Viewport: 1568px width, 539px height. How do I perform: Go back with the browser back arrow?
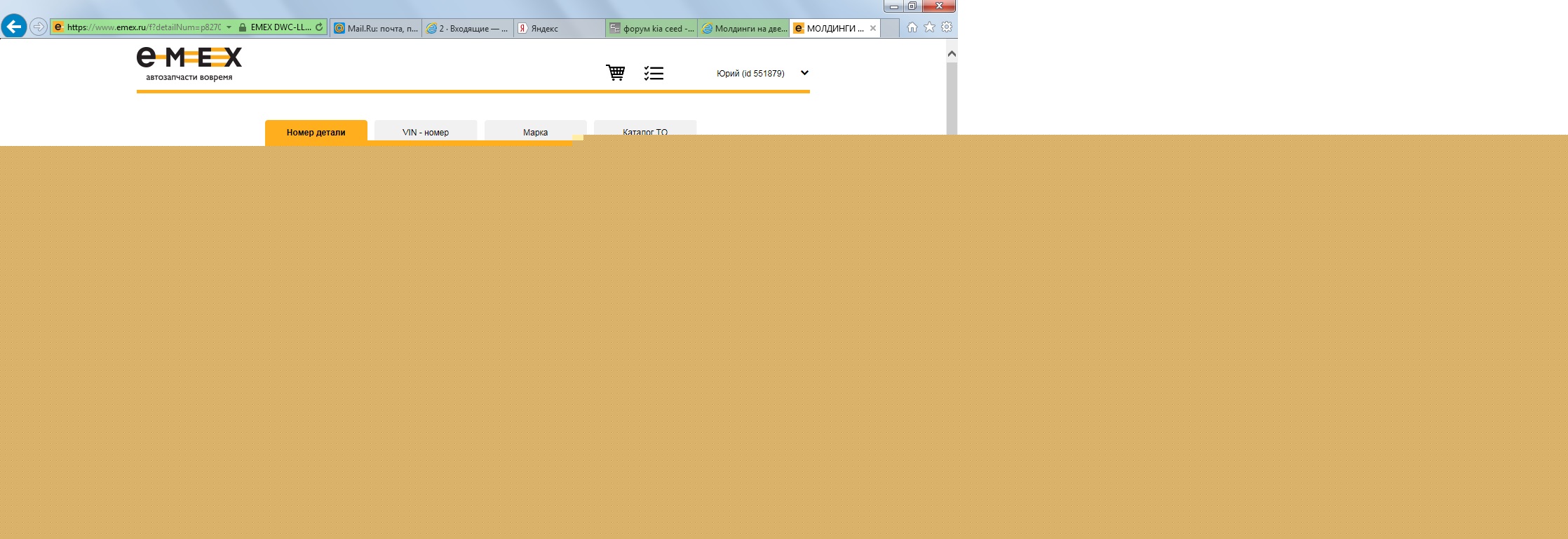click(x=14, y=27)
